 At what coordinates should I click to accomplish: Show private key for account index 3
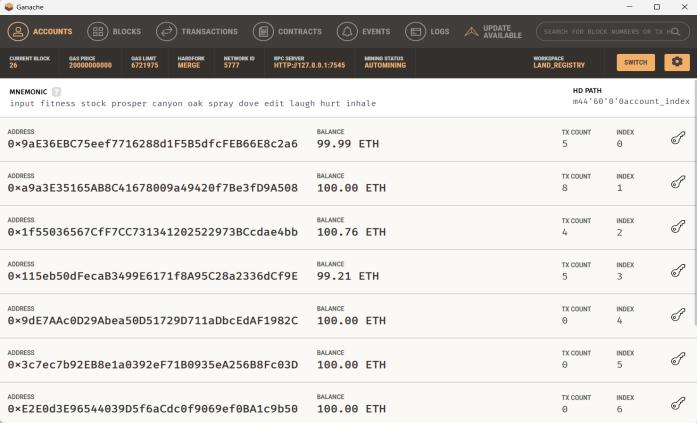(677, 271)
